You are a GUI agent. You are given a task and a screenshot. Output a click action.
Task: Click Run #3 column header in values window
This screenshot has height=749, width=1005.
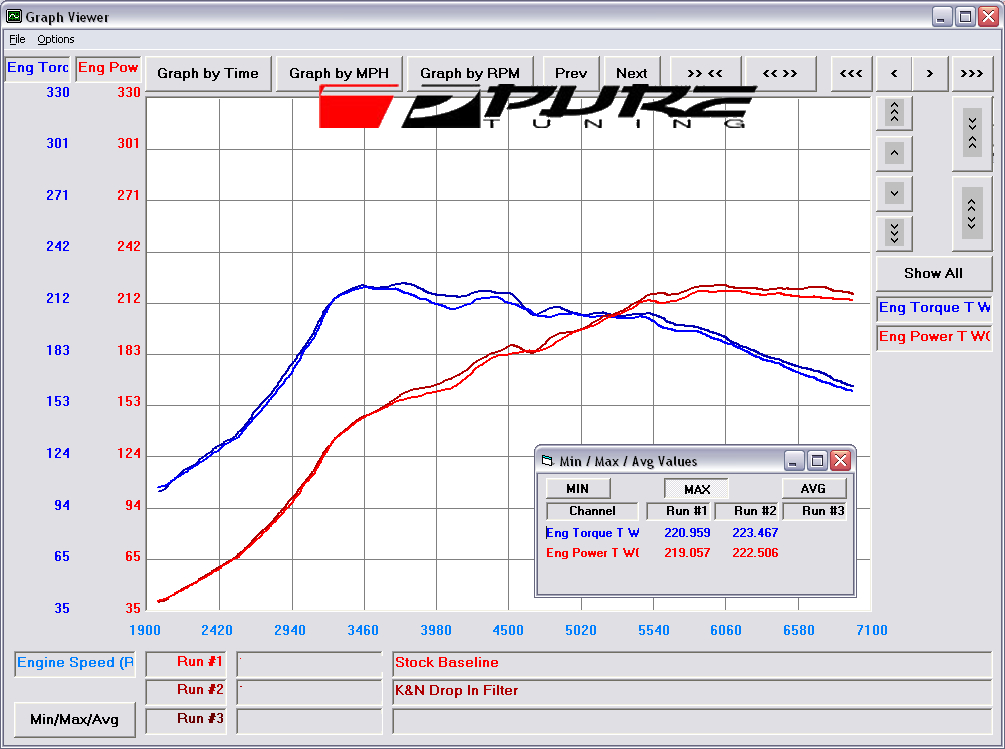(x=815, y=511)
